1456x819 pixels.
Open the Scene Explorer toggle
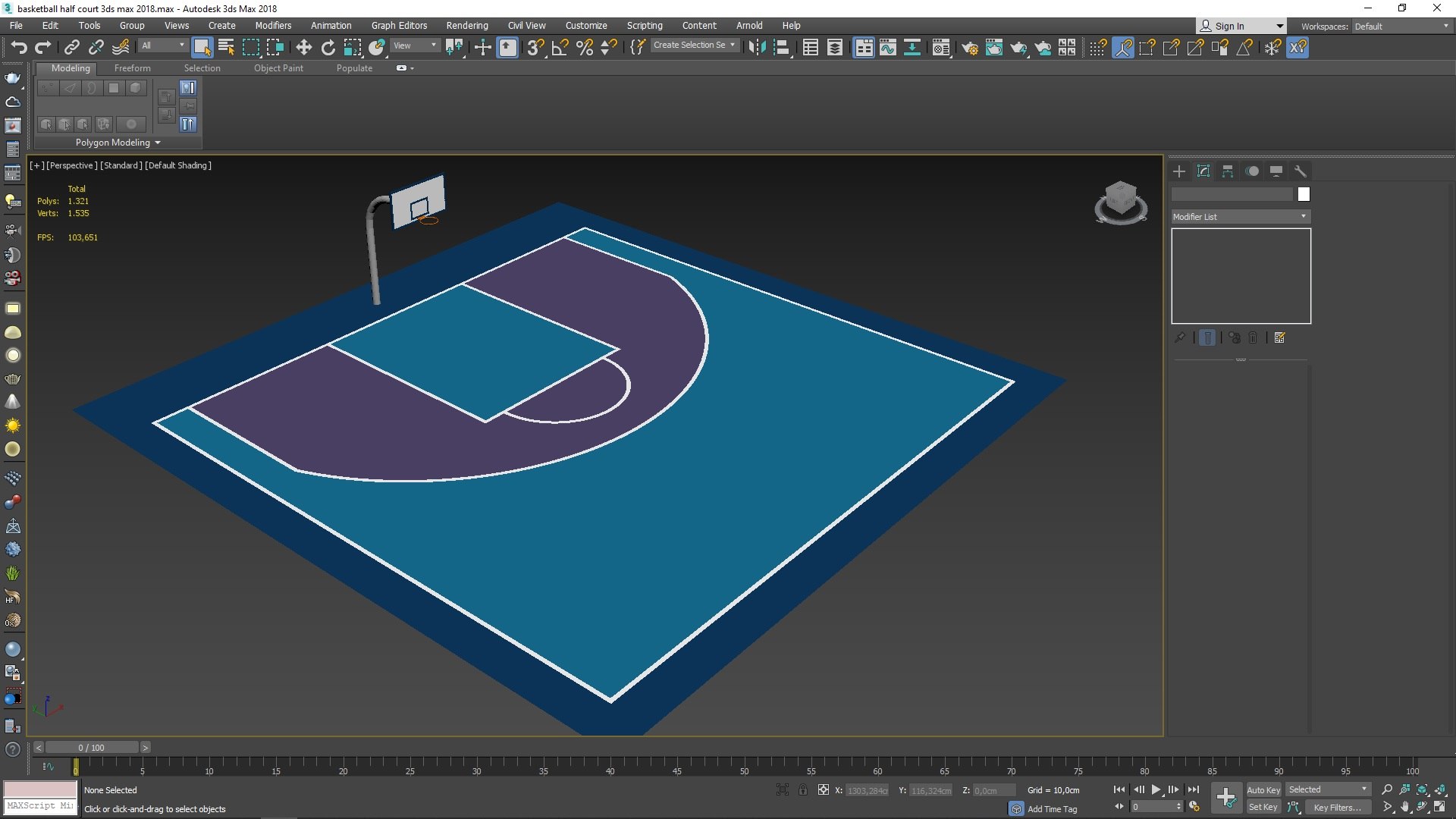tap(810, 48)
